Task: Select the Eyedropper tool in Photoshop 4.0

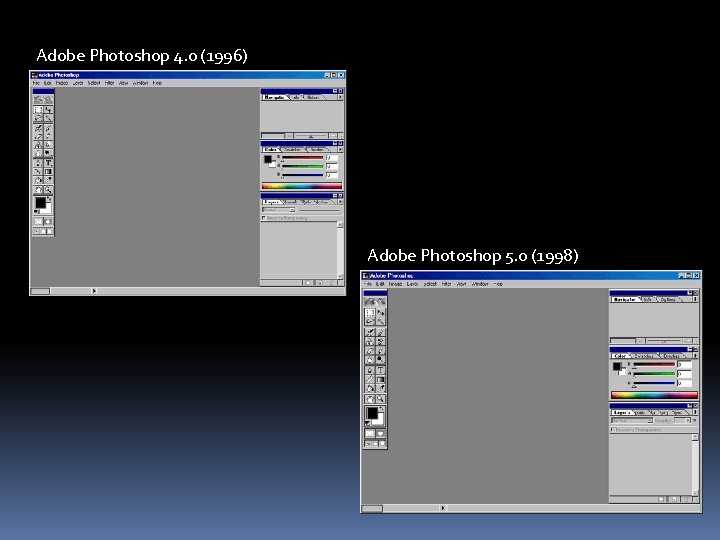Action: pyautogui.click(x=49, y=180)
